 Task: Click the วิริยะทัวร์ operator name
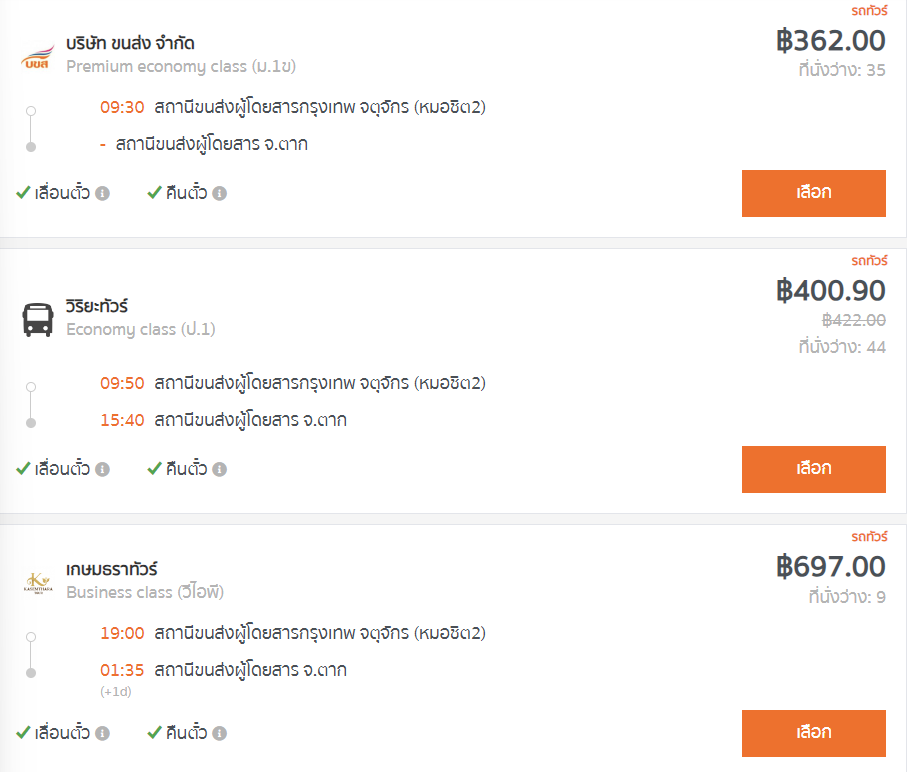tap(97, 306)
